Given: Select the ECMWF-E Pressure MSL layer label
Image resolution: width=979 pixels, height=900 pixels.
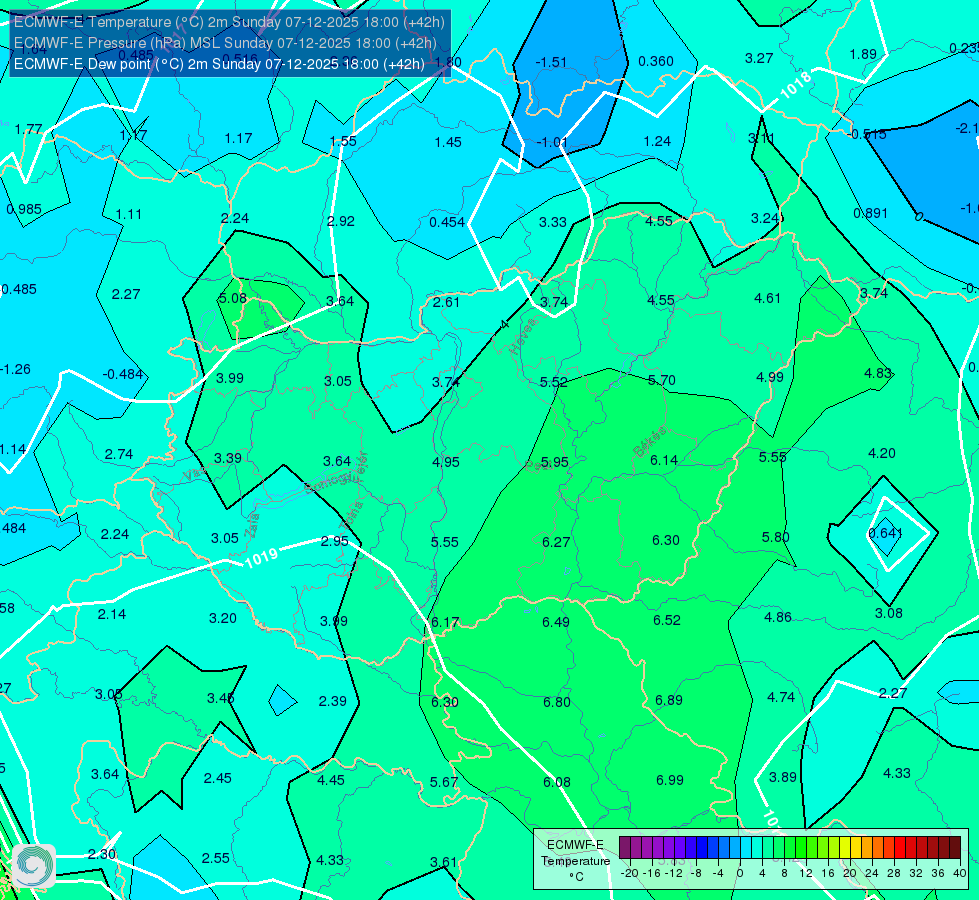Looking at the screenshot, I should (225, 43).
